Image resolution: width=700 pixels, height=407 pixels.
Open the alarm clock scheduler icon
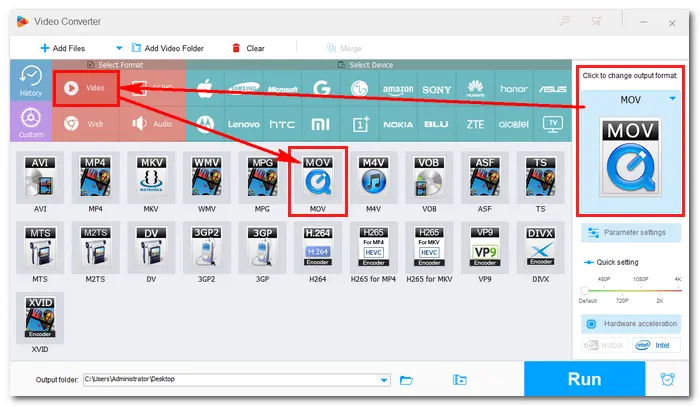pos(667,379)
